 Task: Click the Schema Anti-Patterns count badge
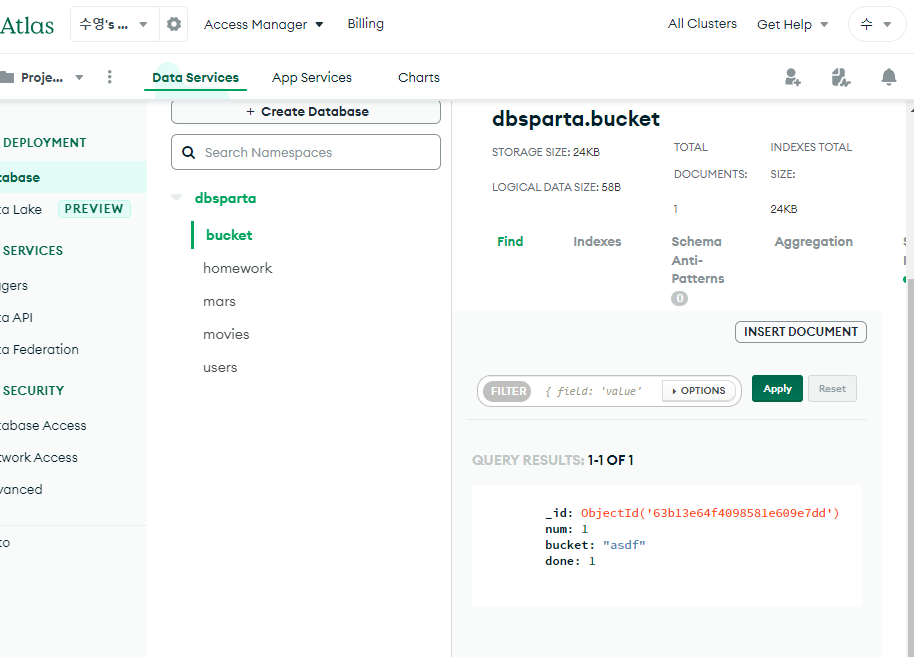tap(679, 298)
